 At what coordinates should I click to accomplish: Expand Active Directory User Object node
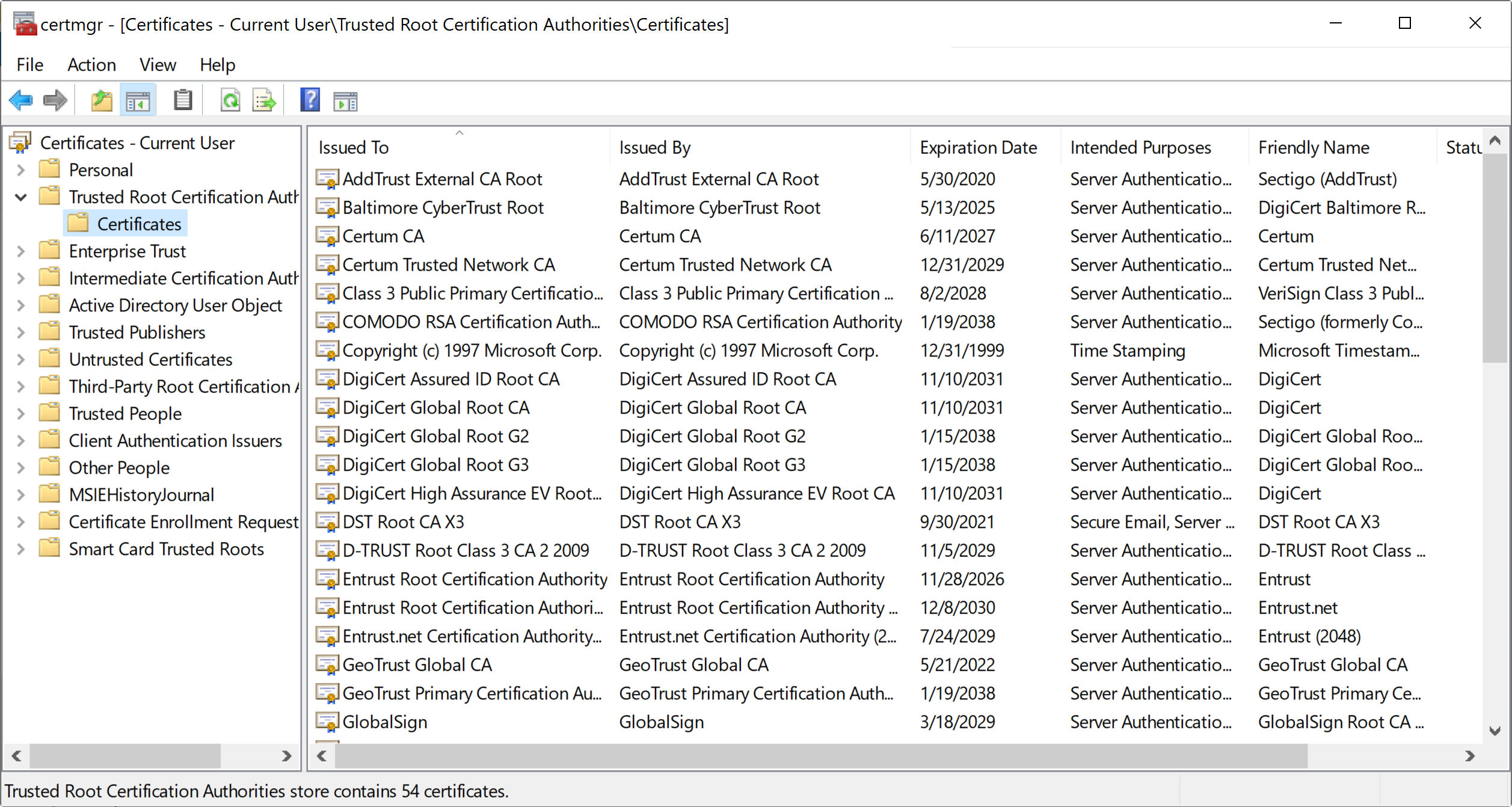pos(21,305)
